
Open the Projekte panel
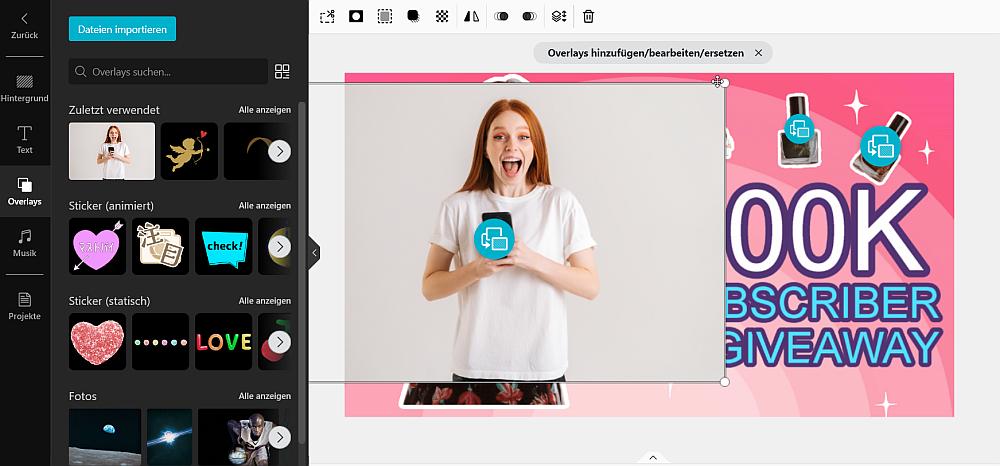[25, 307]
